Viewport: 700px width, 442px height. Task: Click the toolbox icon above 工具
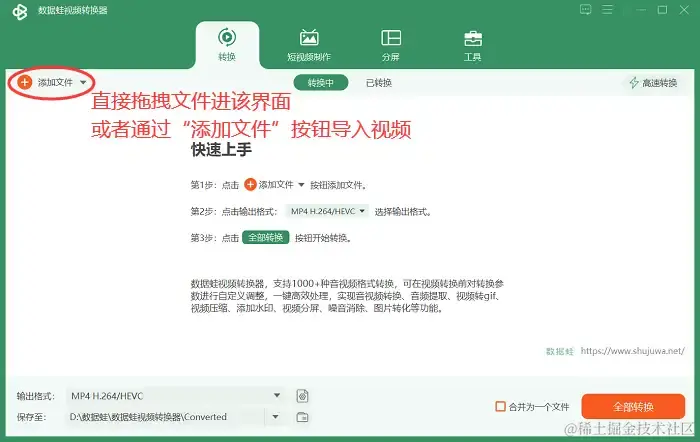click(x=472, y=38)
